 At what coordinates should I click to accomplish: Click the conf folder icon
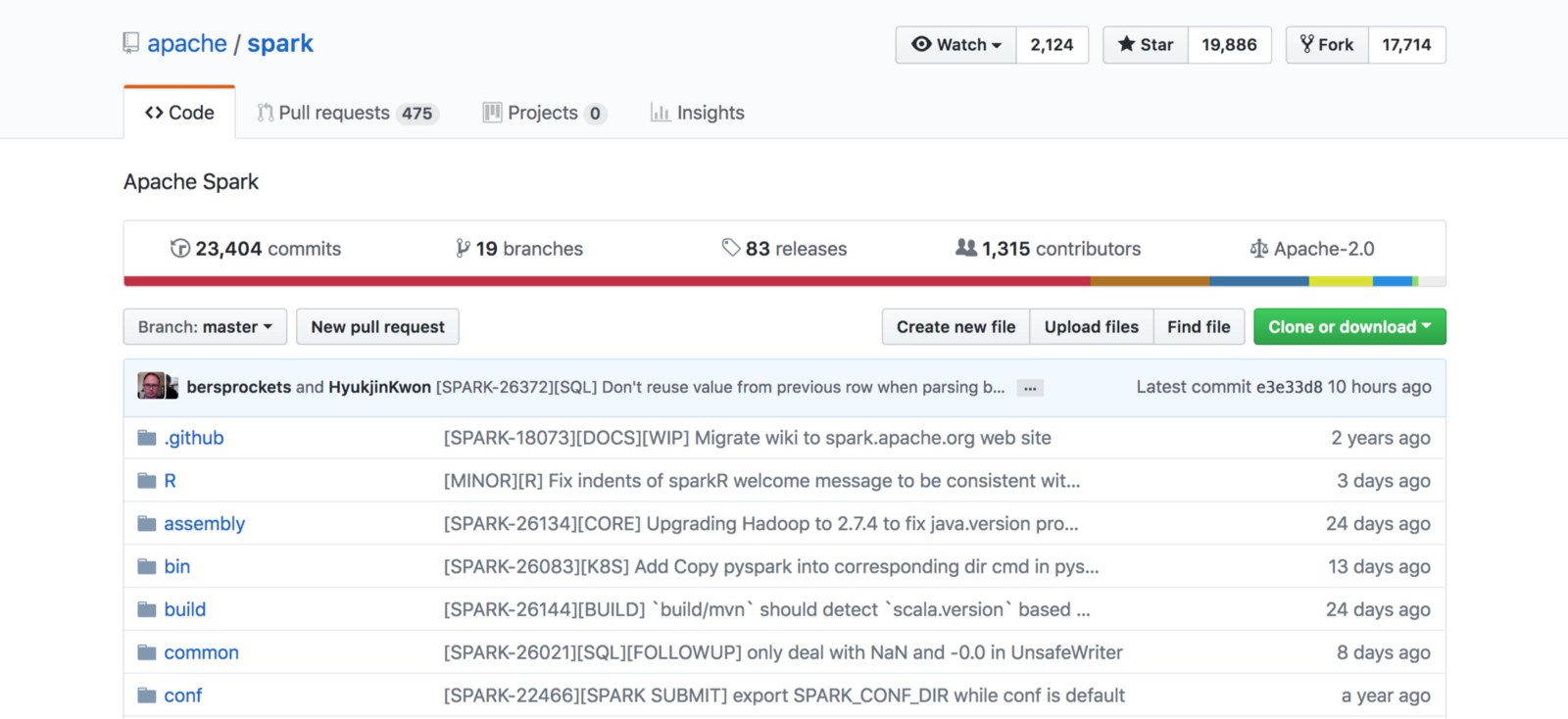[147, 695]
